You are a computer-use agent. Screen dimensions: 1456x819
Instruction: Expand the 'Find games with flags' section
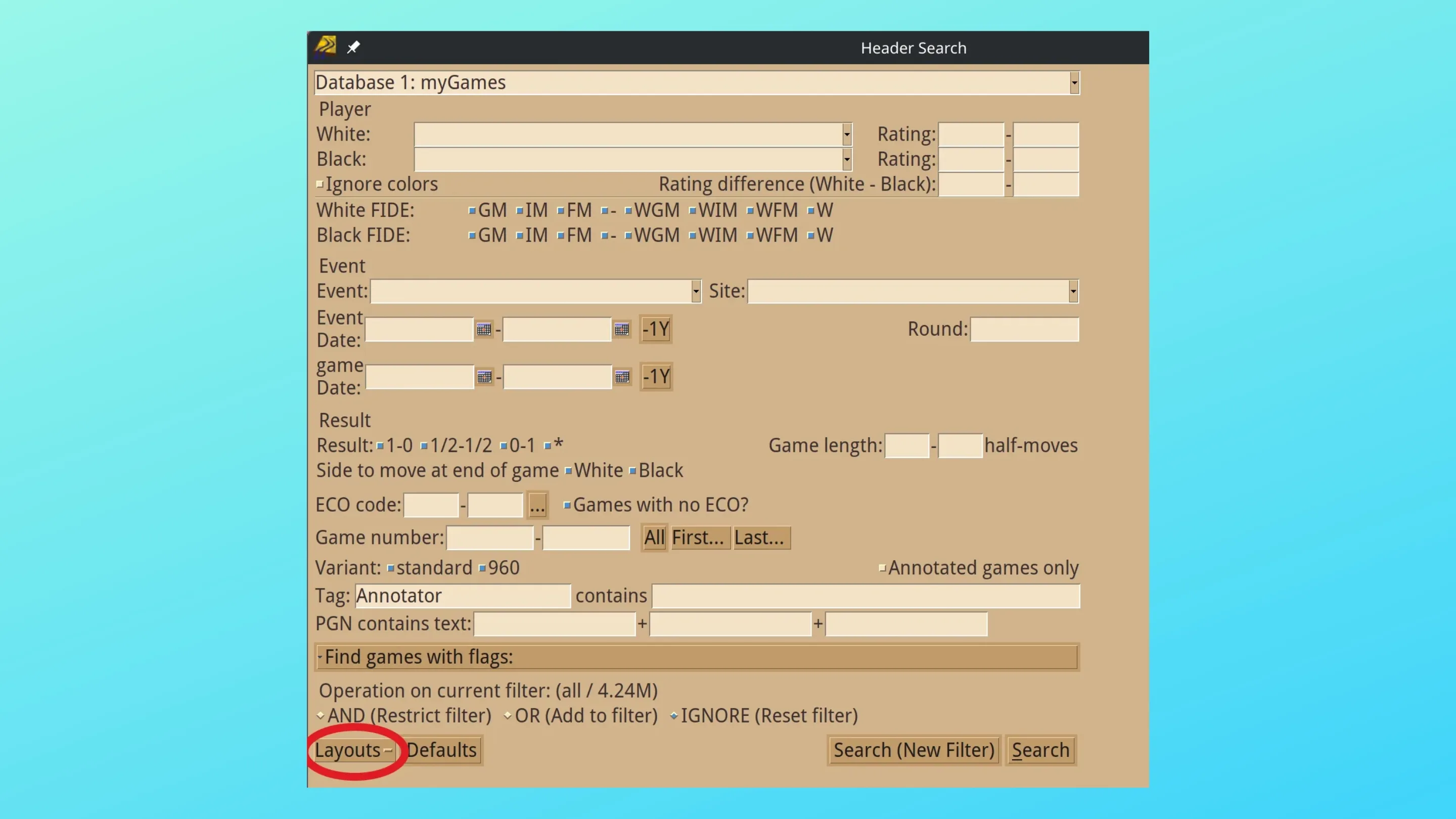tap(321, 657)
